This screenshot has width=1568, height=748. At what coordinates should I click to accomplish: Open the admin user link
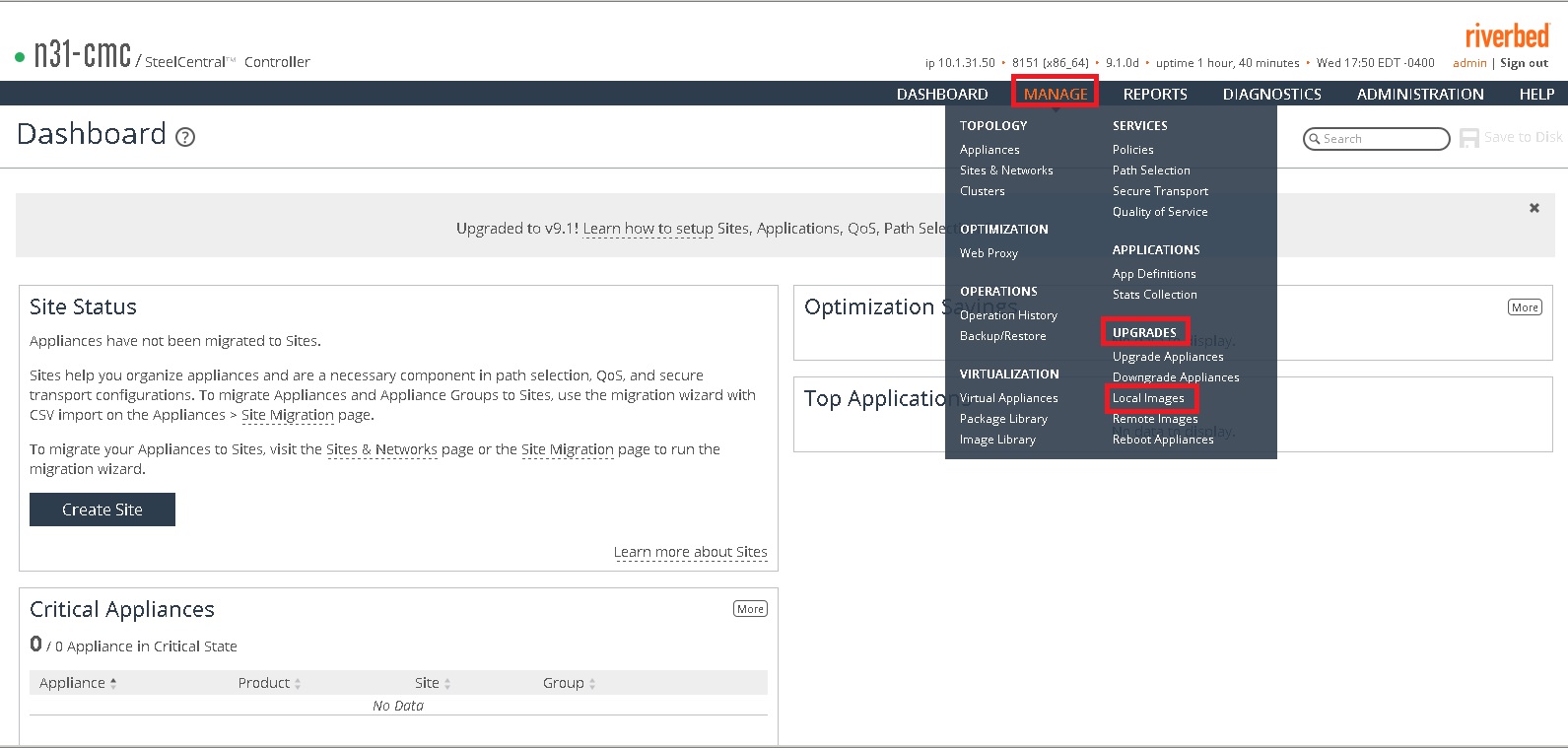[1468, 63]
